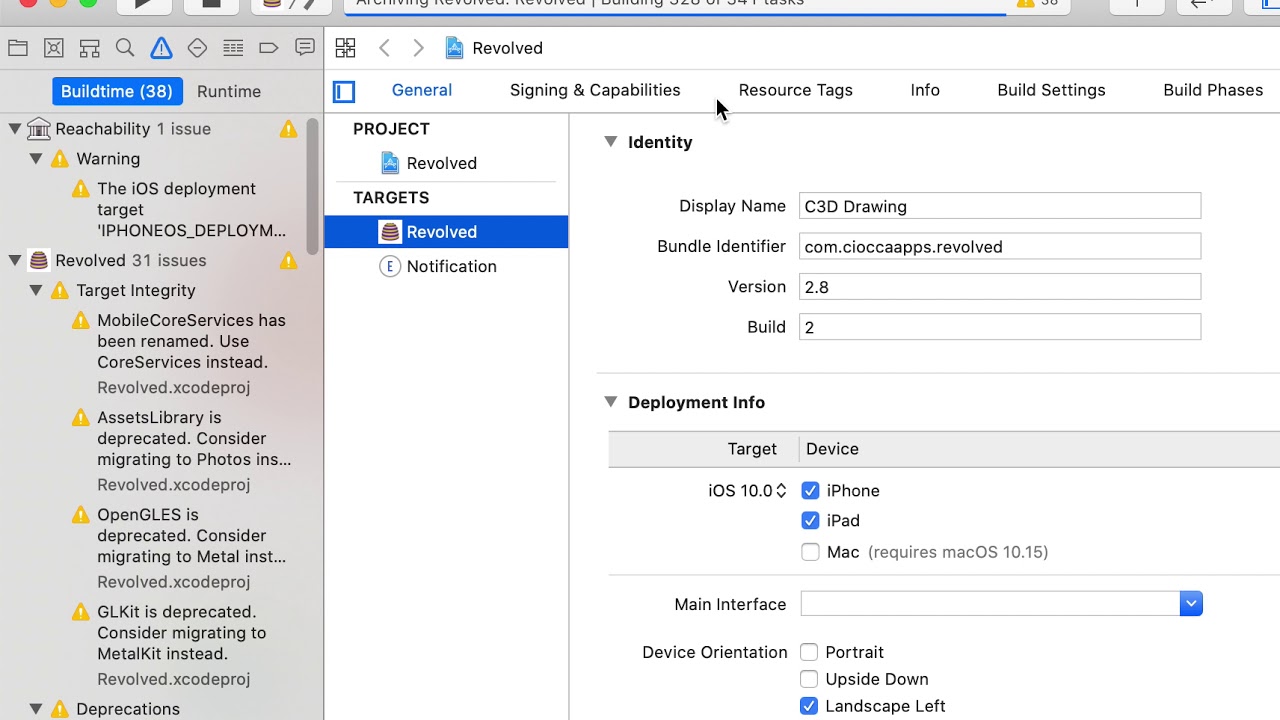Click Revolved in the editor jump bar
1280x720 pixels.
click(494, 48)
